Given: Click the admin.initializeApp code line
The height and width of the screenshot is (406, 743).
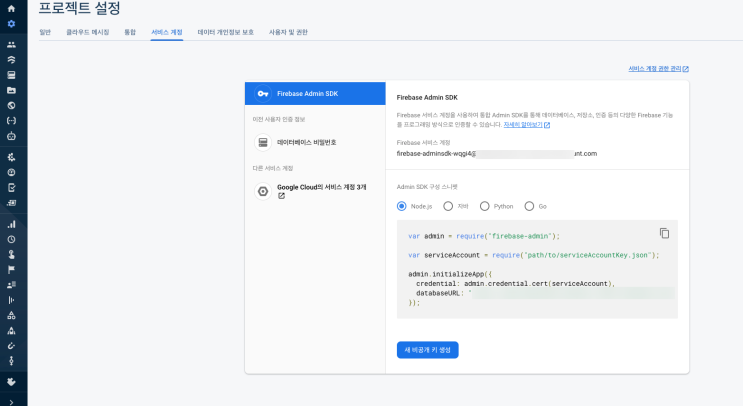Looking at the screenshot, I should tap(450, 274).
